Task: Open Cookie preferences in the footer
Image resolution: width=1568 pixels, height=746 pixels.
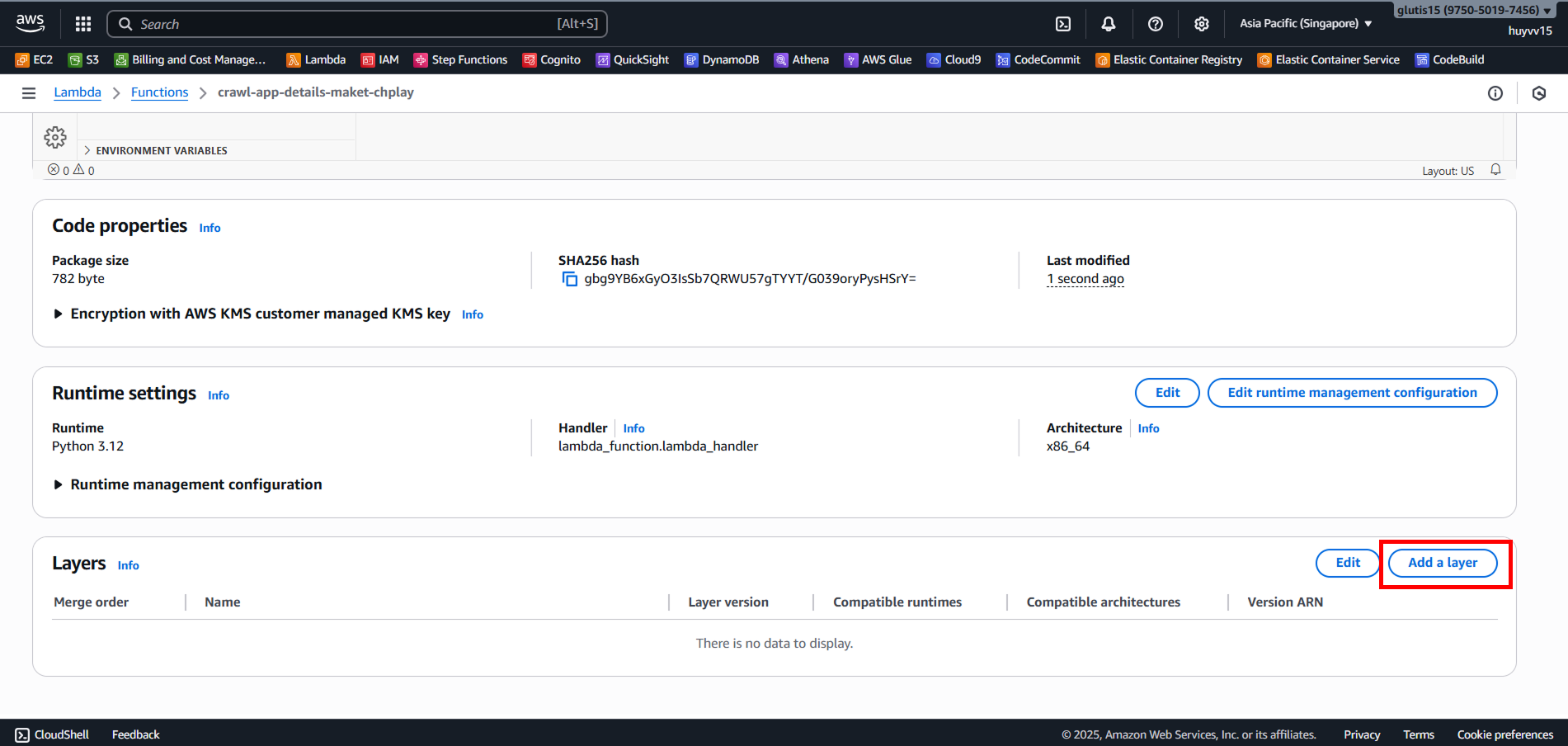Action: pyautogui.click(x=1504, y=734)
